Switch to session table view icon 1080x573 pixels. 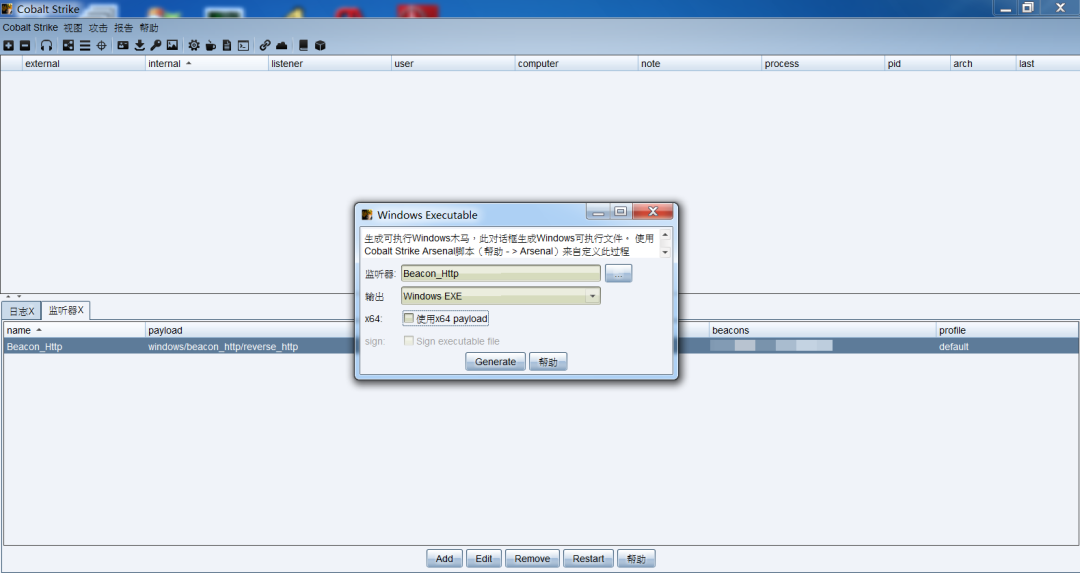[85, 45]
